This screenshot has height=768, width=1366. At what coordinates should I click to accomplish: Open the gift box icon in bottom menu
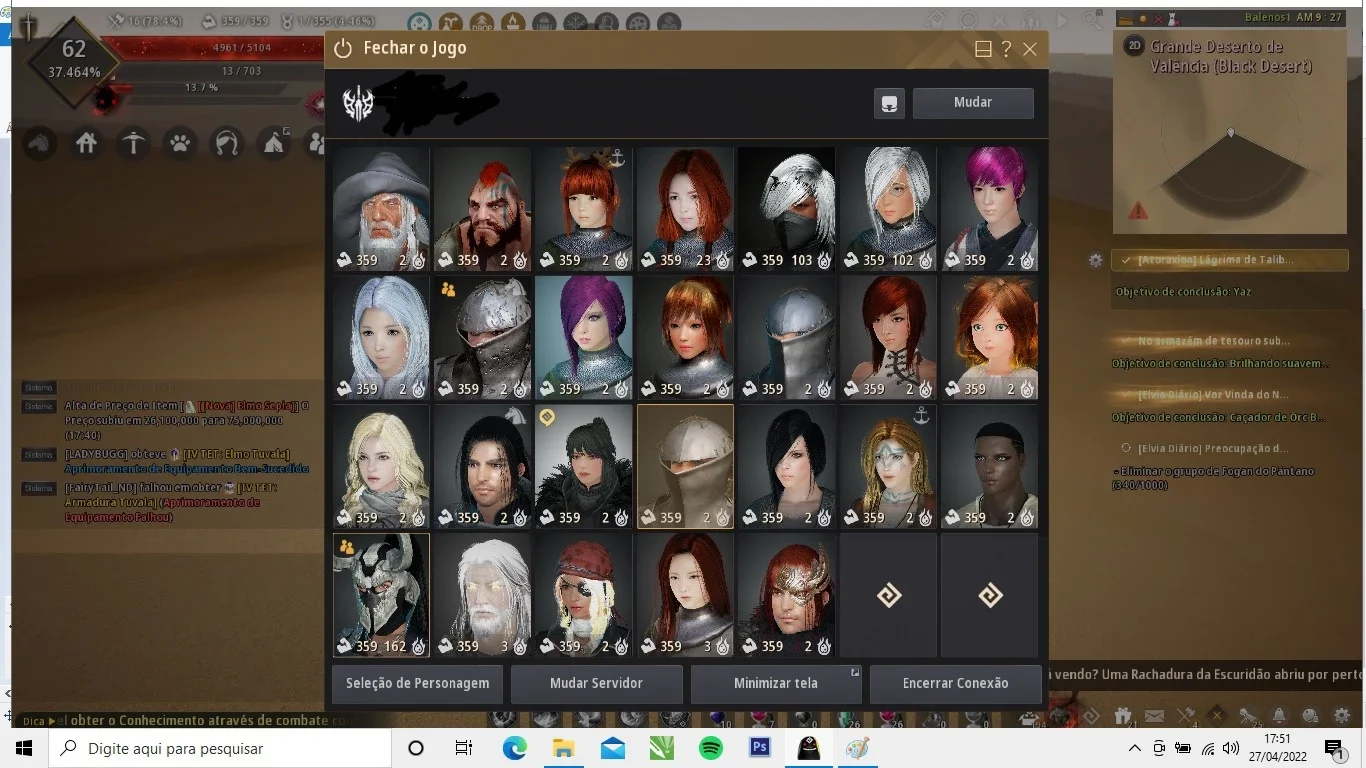pos(1123,715)
